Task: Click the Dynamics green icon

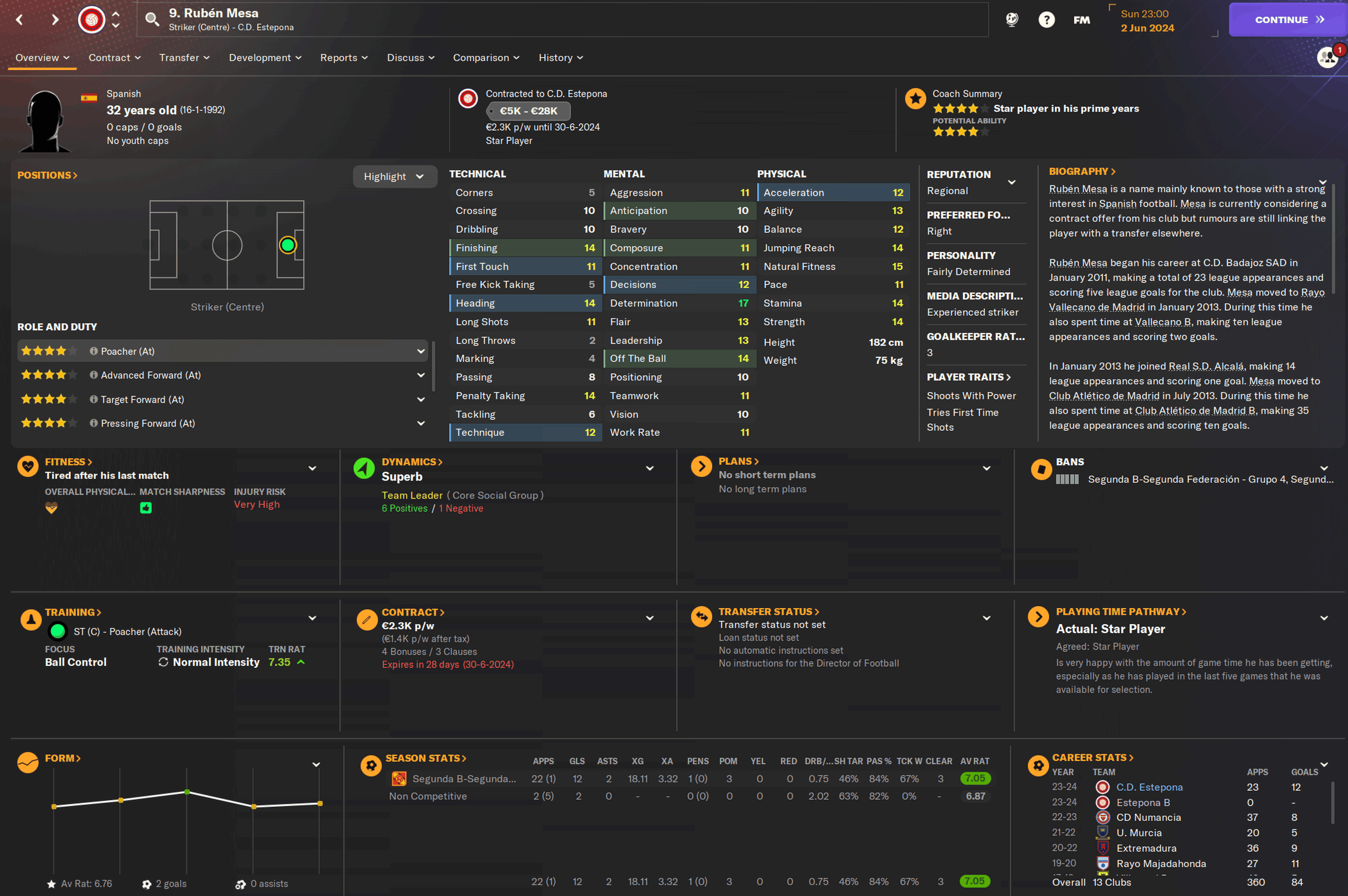Action: point(364,468)
